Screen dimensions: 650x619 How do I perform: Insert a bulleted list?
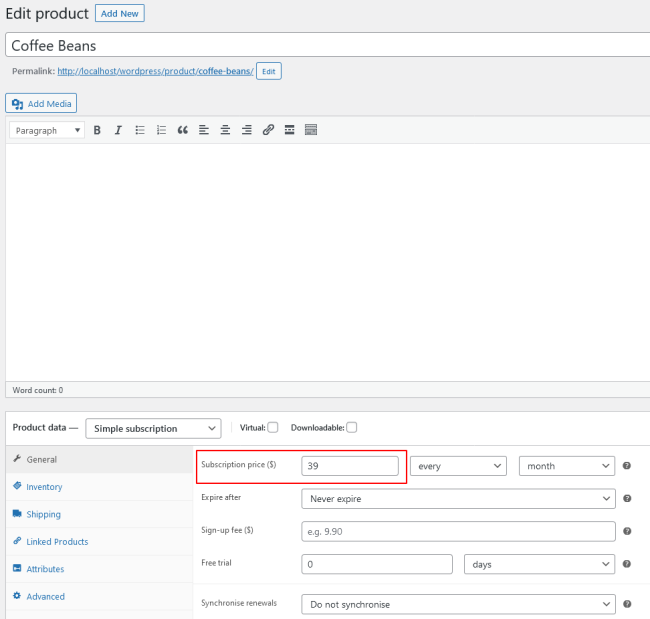[140, 130]
